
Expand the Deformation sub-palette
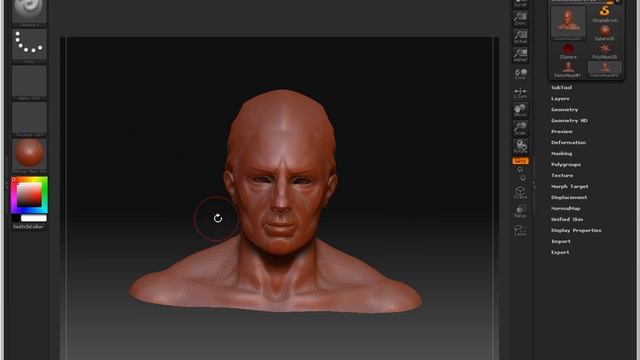click(x=569, y=142)
